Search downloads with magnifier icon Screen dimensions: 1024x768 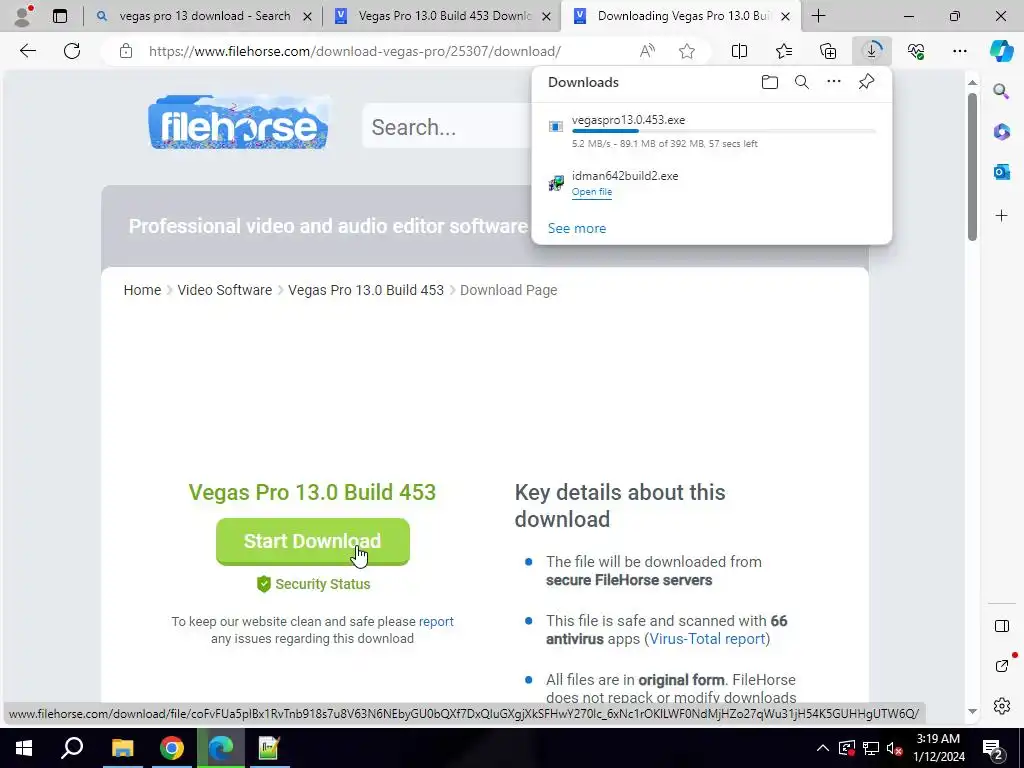(801, 82)
